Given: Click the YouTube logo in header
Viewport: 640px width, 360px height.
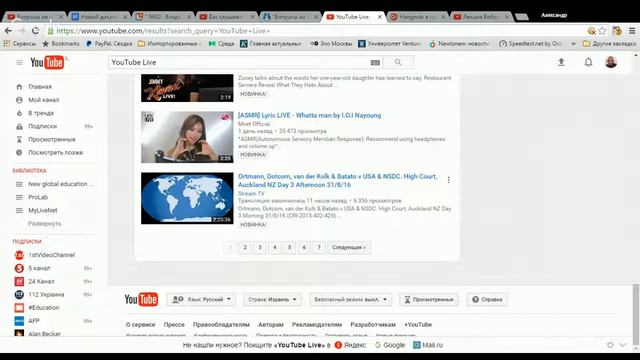Looking at the screenshot, I should click(47, 62).
